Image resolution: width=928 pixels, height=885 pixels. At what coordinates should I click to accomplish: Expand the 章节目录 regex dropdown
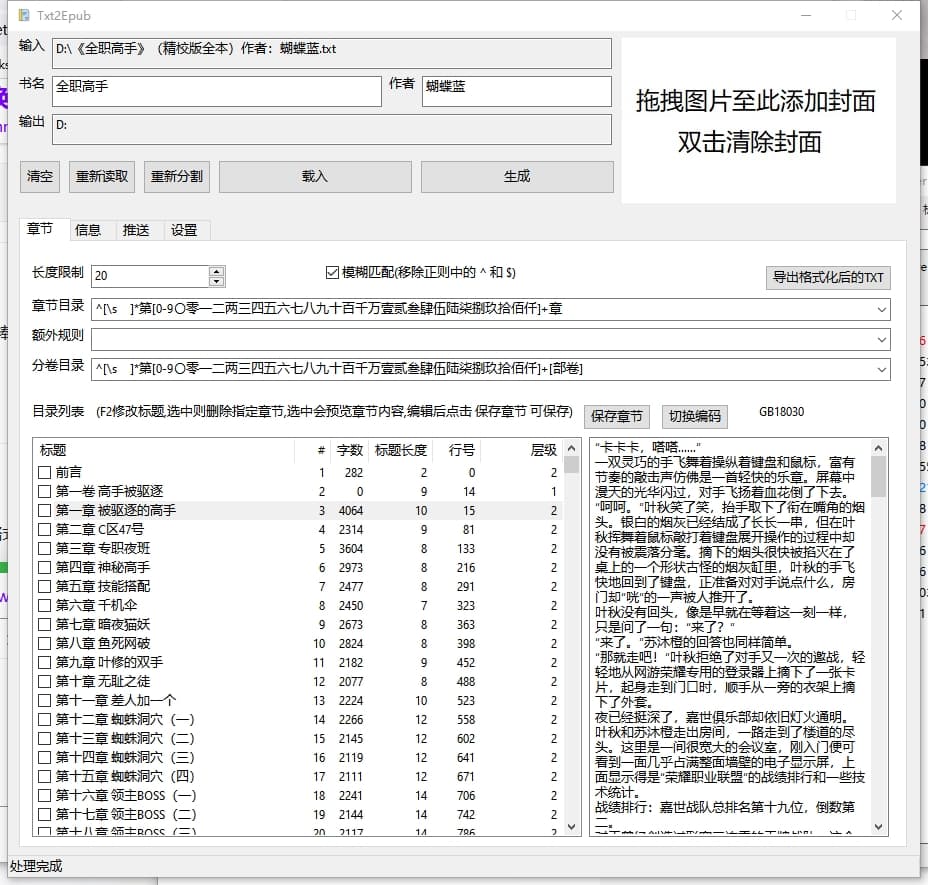pos(881,310)
